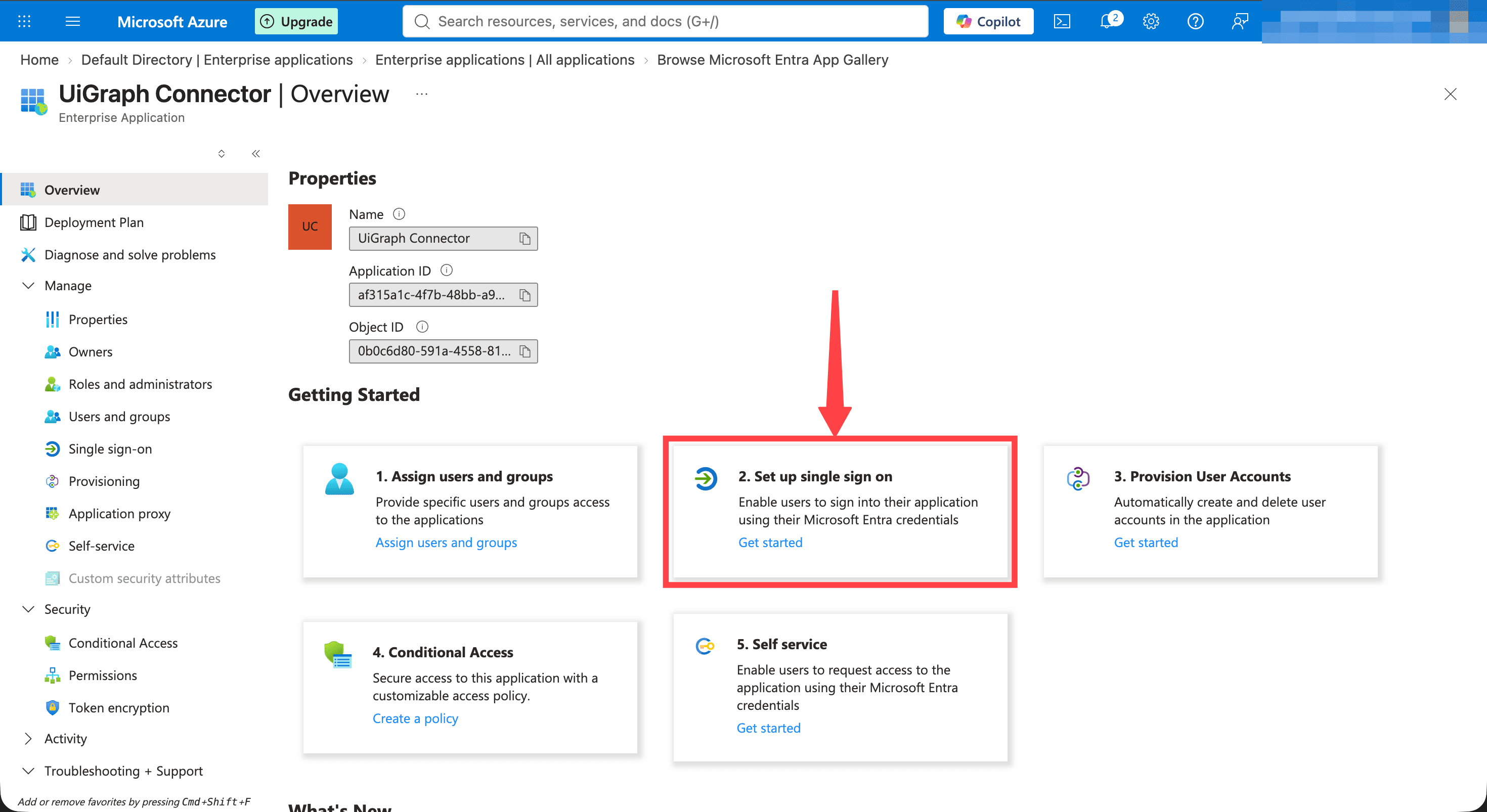Click the Assign users and groups link

446,543
